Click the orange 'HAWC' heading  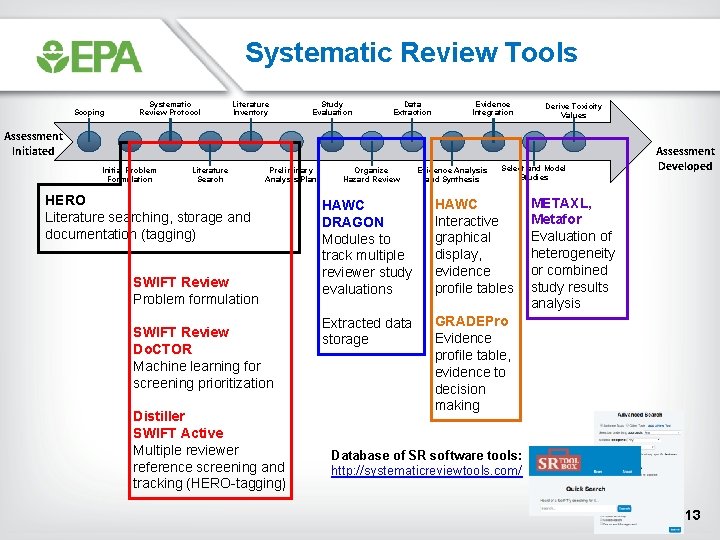point(456,204)
